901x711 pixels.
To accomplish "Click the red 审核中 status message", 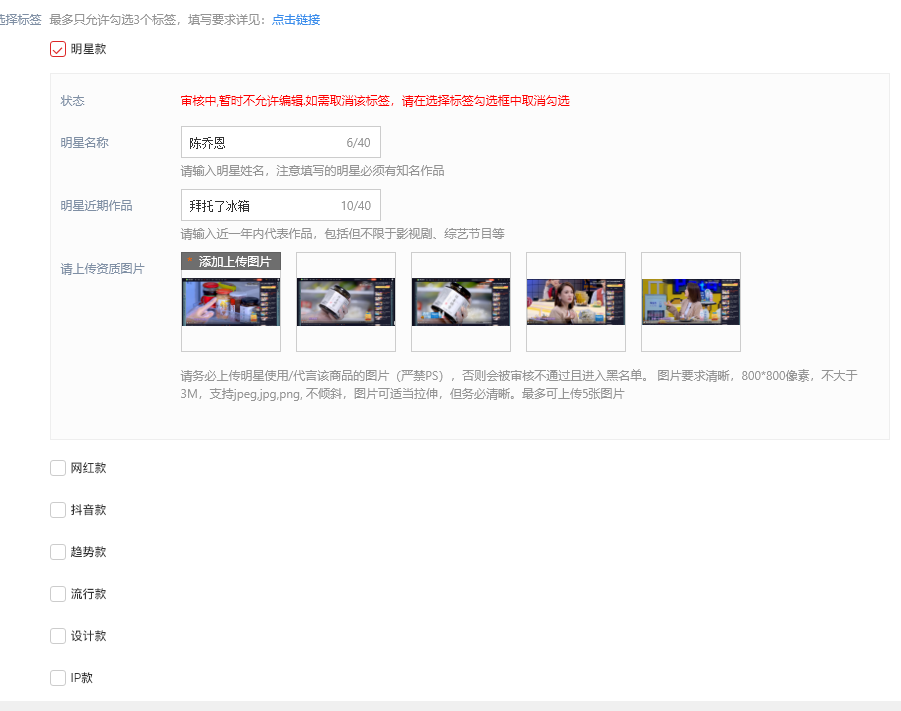I will tap(375, 101).
